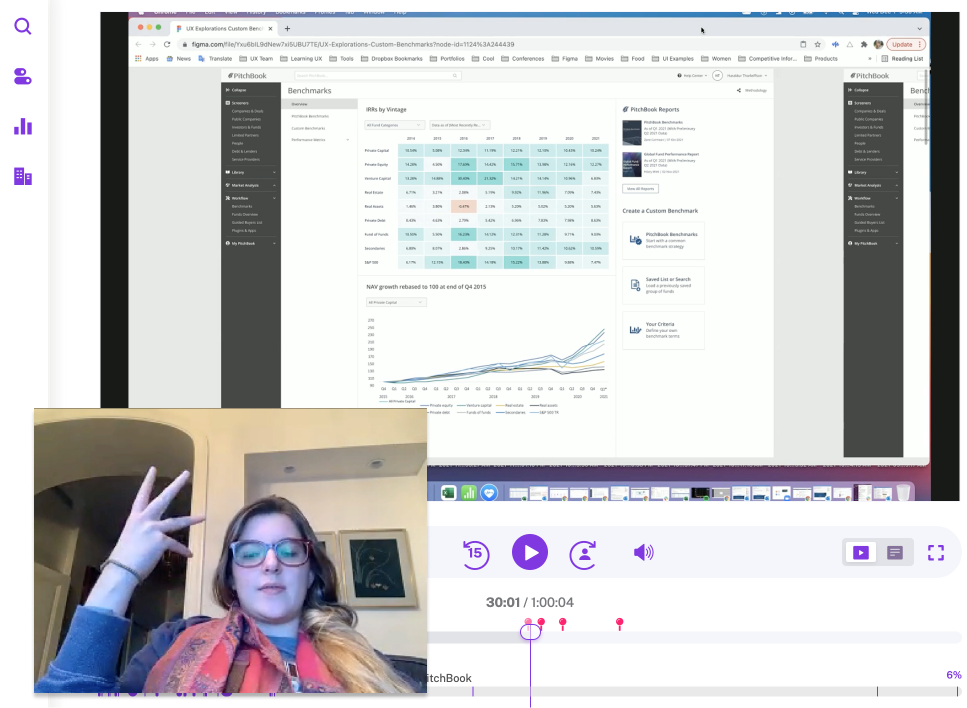Click the 6% label on the lower track
This screenshot has width=967, height=708.
tap(953, 675)
